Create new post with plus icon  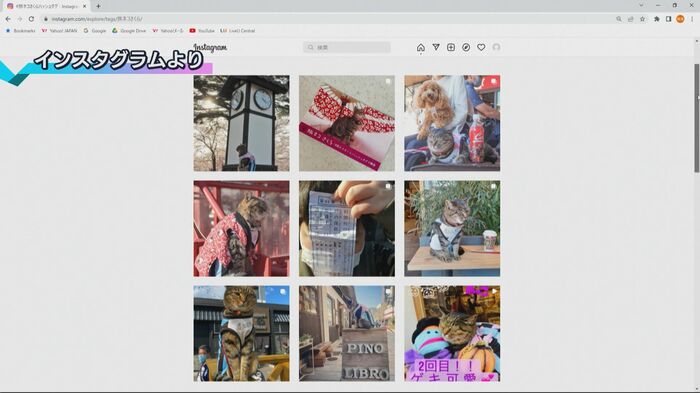pyautogui.click(x=451, y=47)
